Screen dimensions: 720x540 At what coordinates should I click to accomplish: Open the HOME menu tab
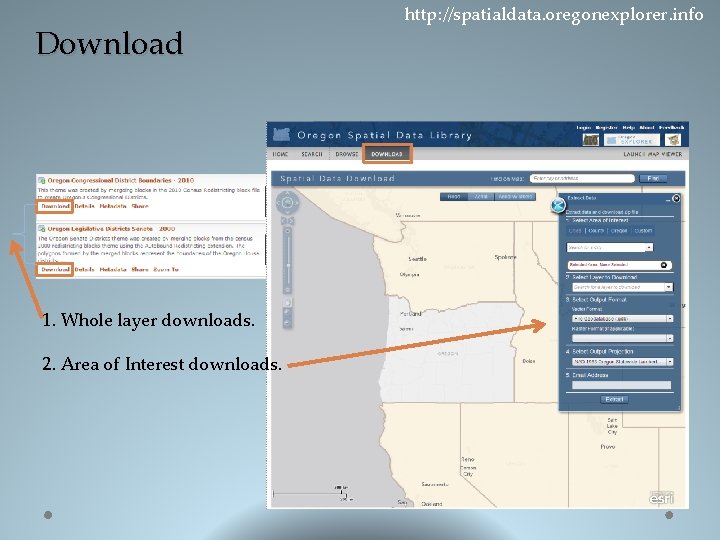pos(280,154)
